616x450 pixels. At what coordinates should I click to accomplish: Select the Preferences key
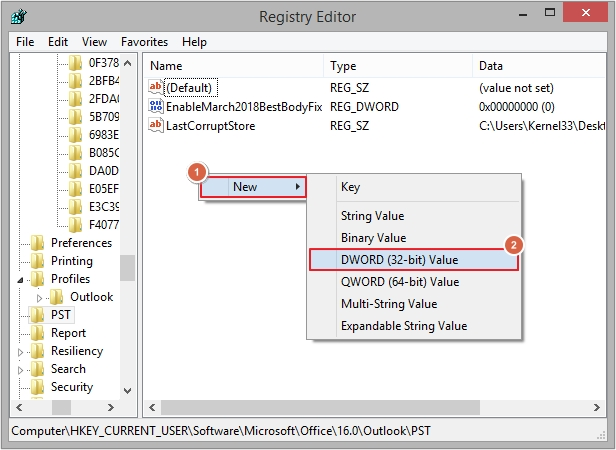click(x=81, y=243)
